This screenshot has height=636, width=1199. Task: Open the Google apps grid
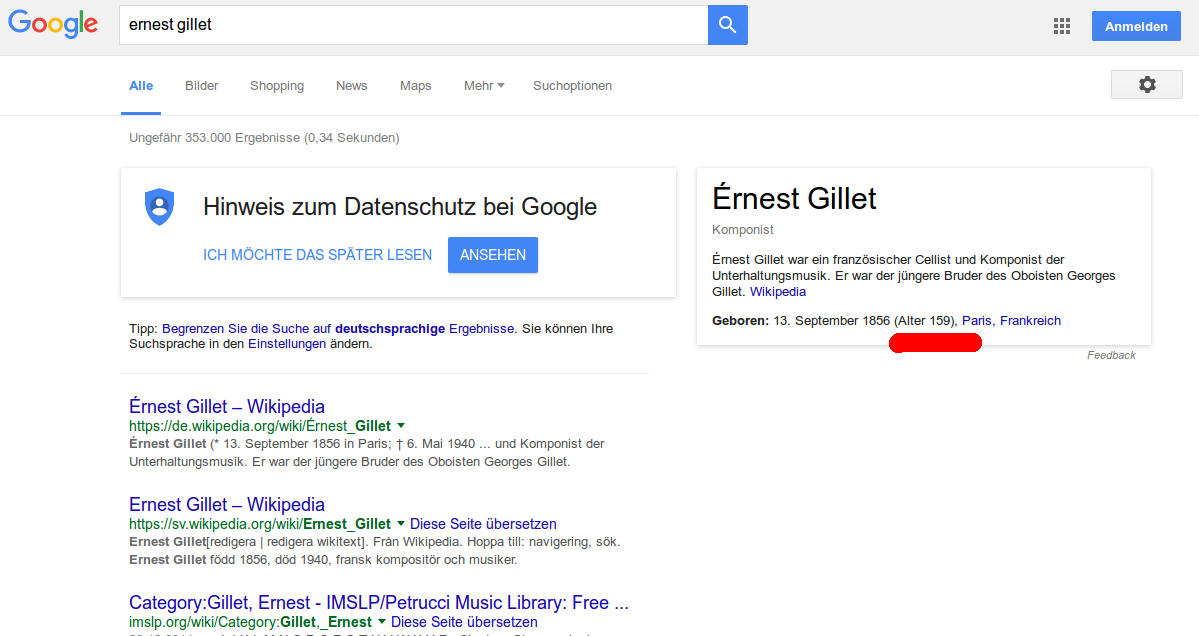1061,27
